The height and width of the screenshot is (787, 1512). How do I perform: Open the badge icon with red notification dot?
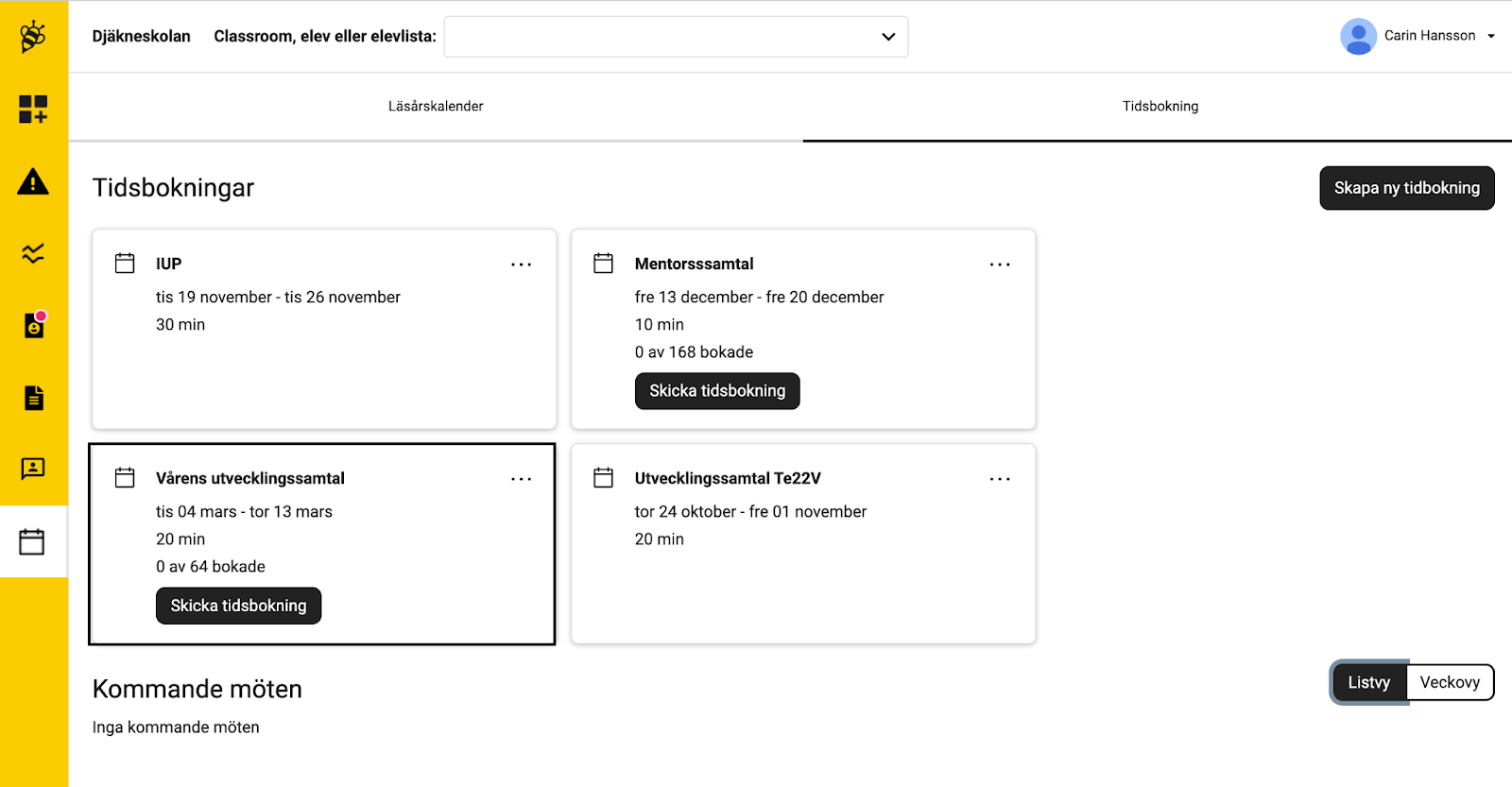(x=34, y=325)
